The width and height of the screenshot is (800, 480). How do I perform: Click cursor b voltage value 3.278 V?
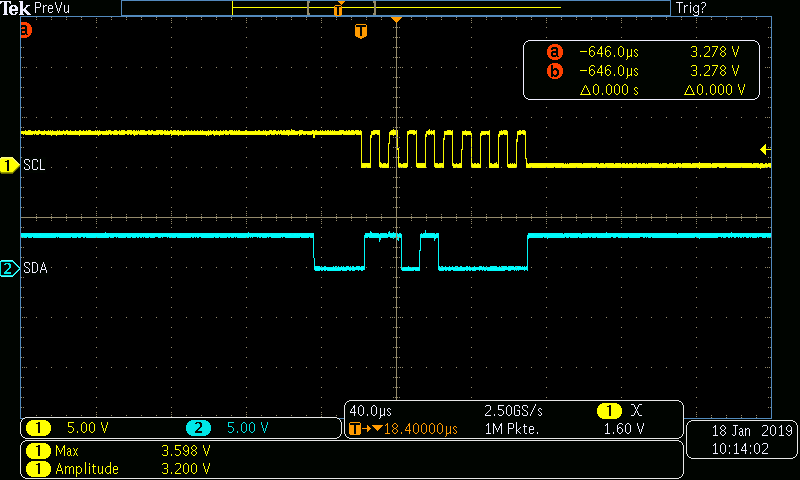coord(714,71)
